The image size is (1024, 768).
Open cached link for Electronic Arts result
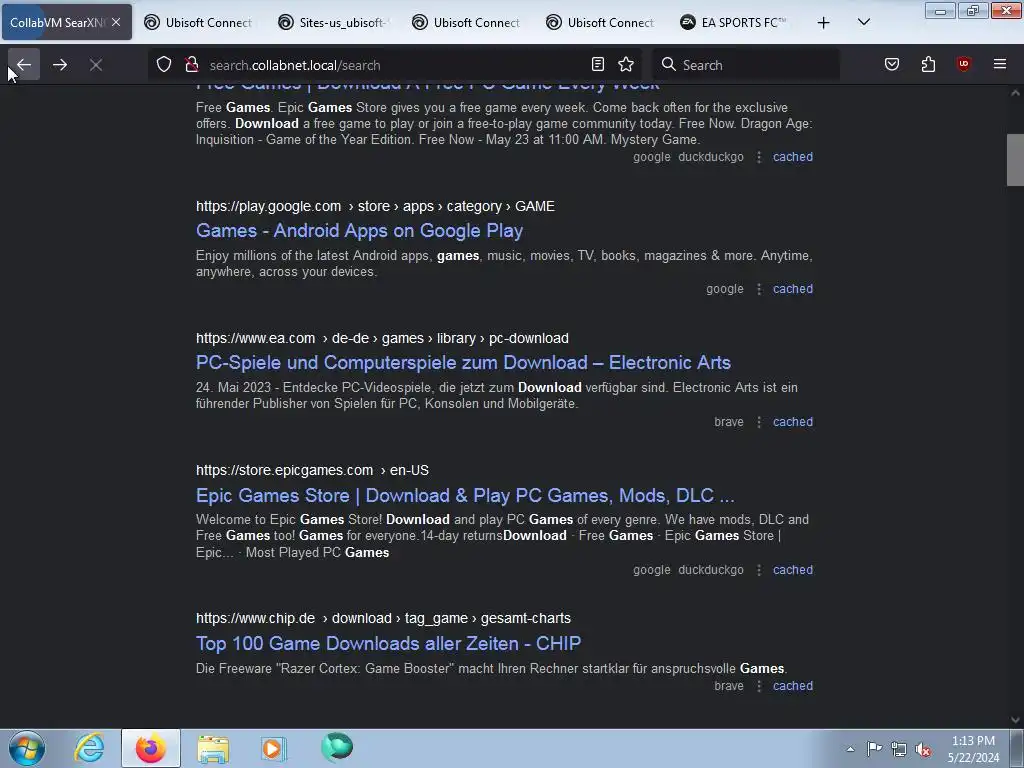click(793, 422)
